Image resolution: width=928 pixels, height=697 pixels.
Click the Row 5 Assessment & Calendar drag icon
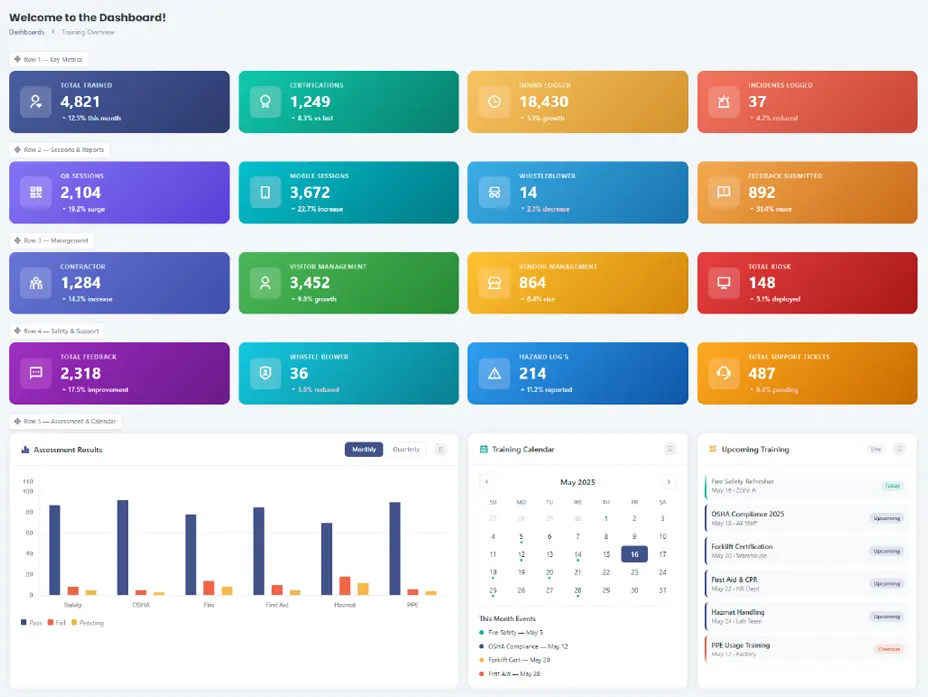tap(17, 421)
